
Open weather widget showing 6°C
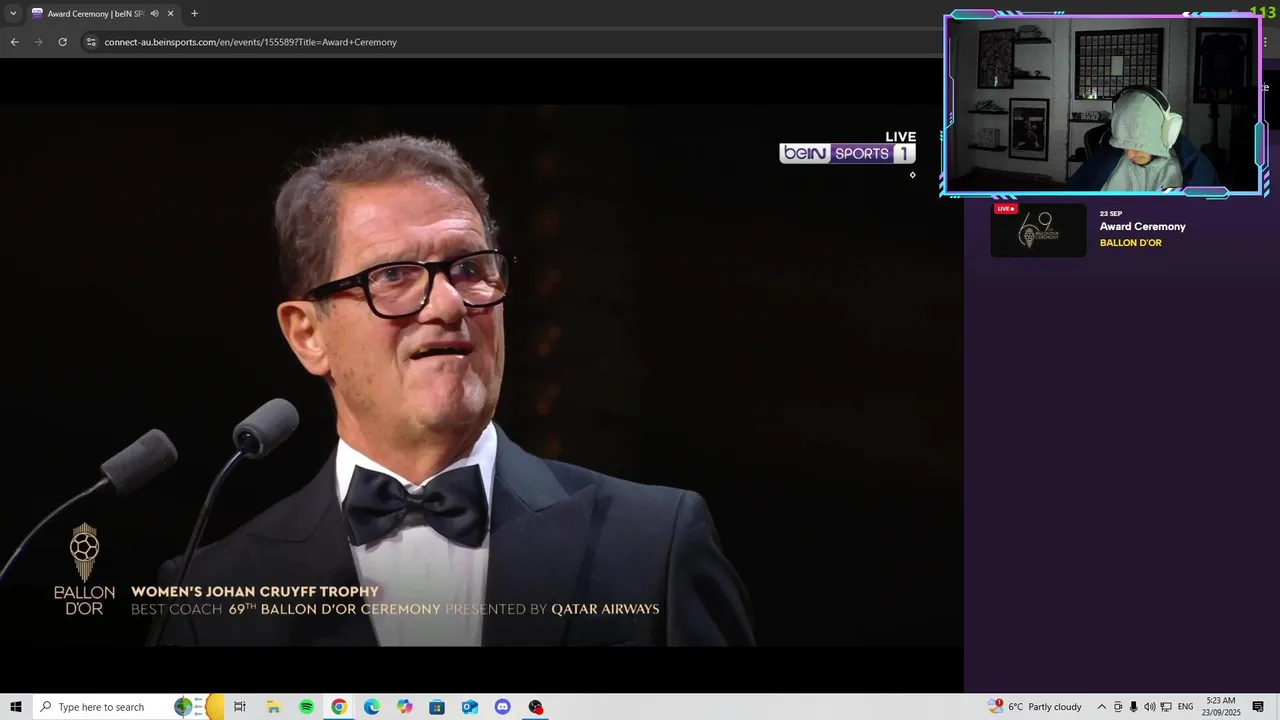click(x=1035, y=707)
